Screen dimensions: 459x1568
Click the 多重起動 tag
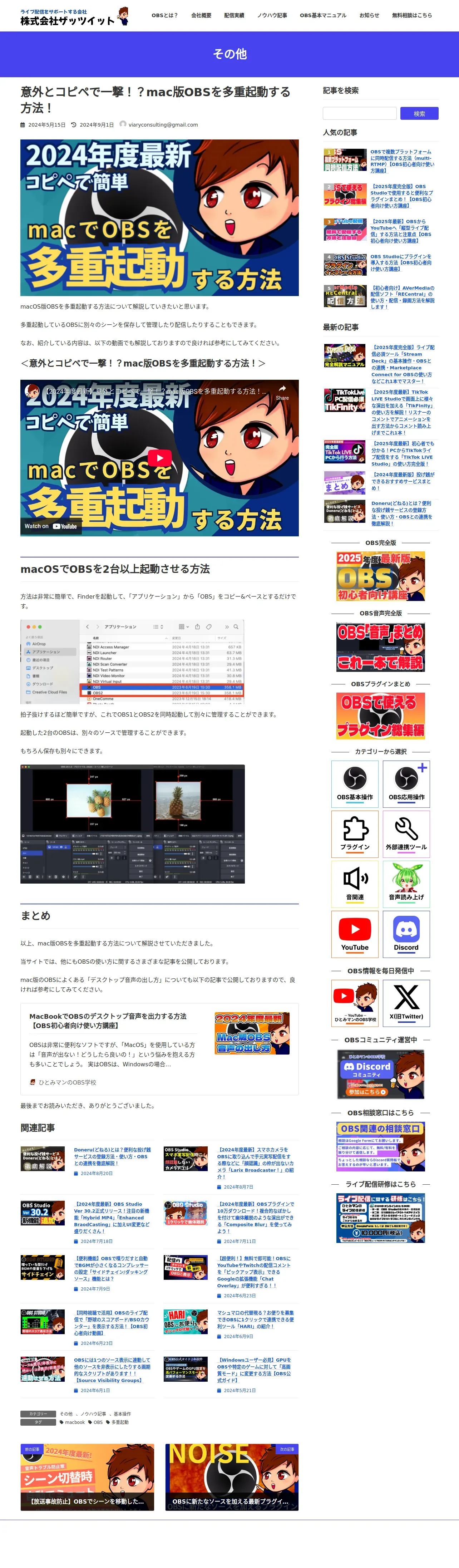[x=118, y=1422]
